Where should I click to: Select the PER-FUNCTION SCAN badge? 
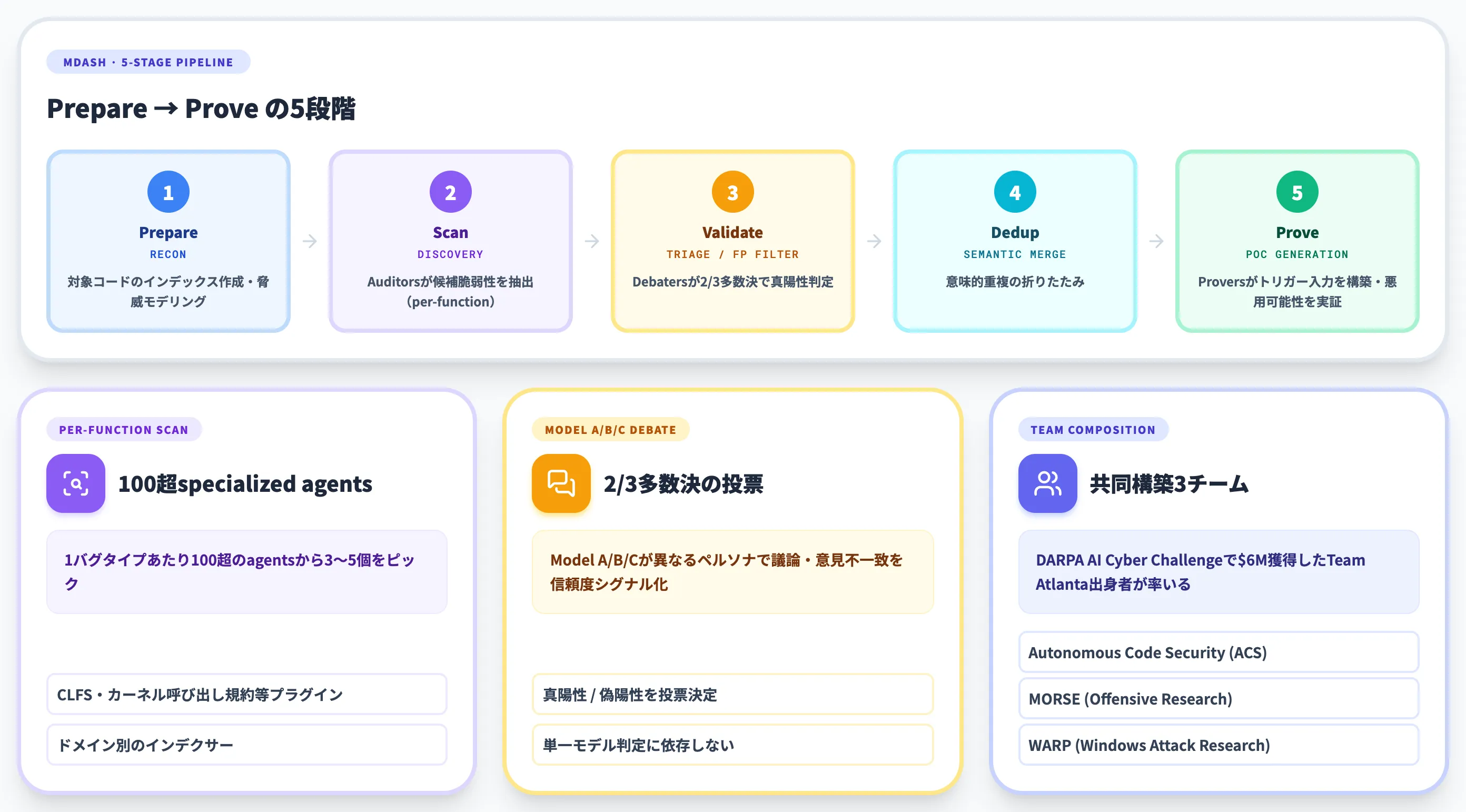pyautogui.click(x=124, y=430)
